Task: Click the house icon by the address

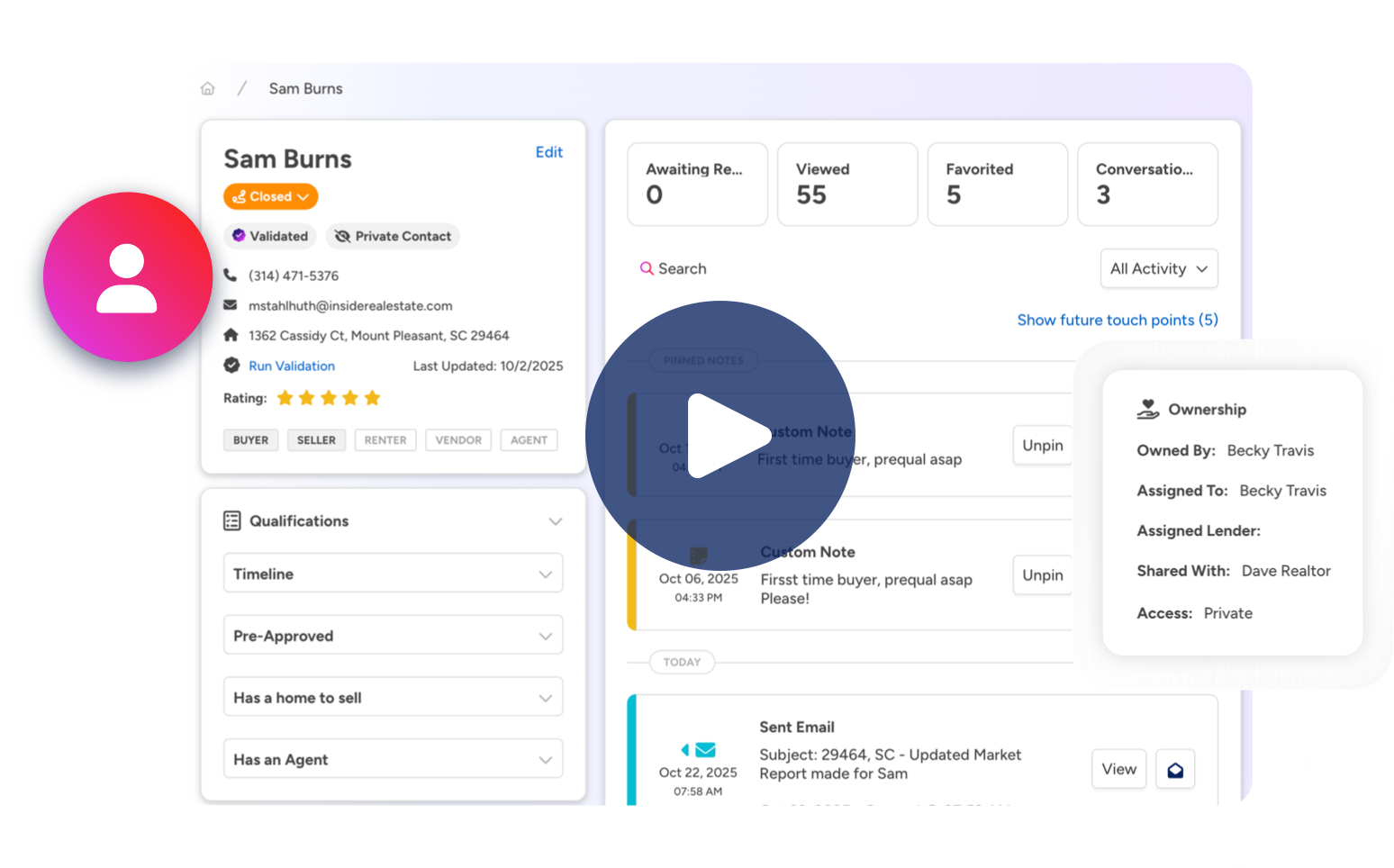Action: [x=231, y=335]
